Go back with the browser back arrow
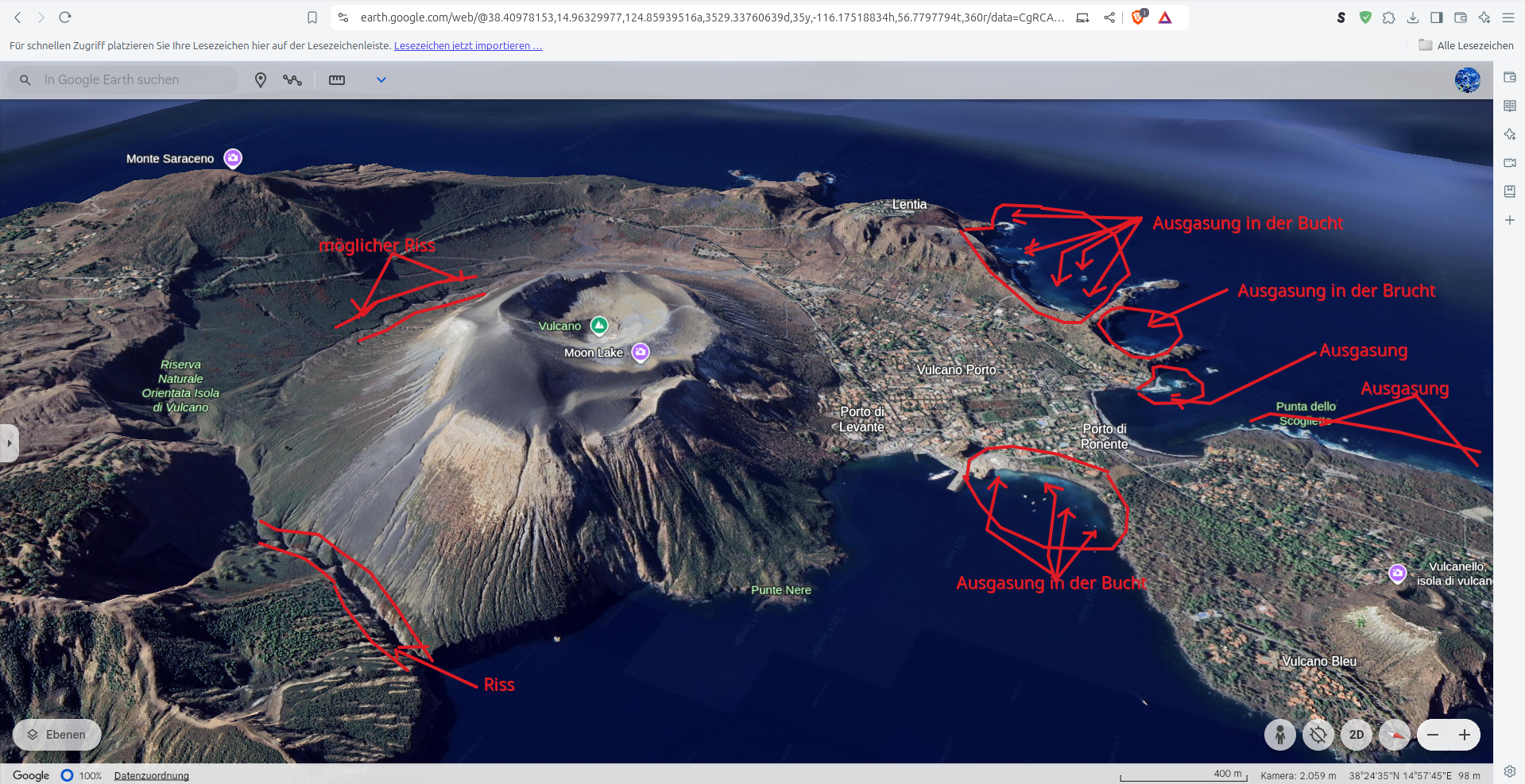This screenshot has width=1525, height=784. [17, 17]
